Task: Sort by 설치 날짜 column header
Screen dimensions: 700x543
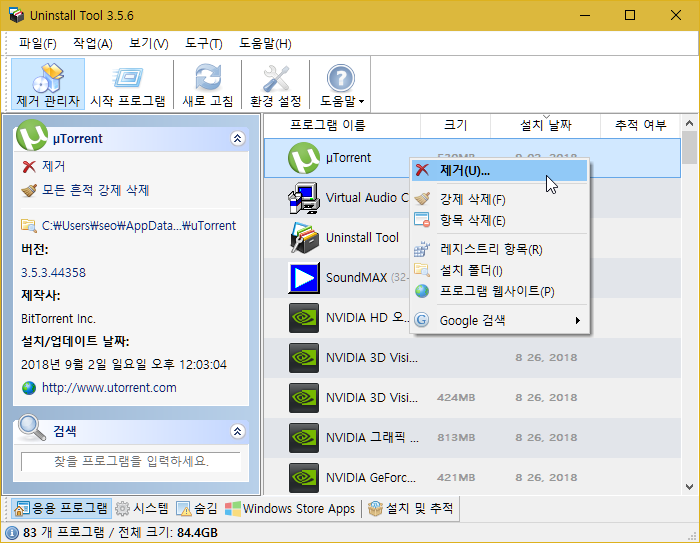Action: click(x=546, y=125)
